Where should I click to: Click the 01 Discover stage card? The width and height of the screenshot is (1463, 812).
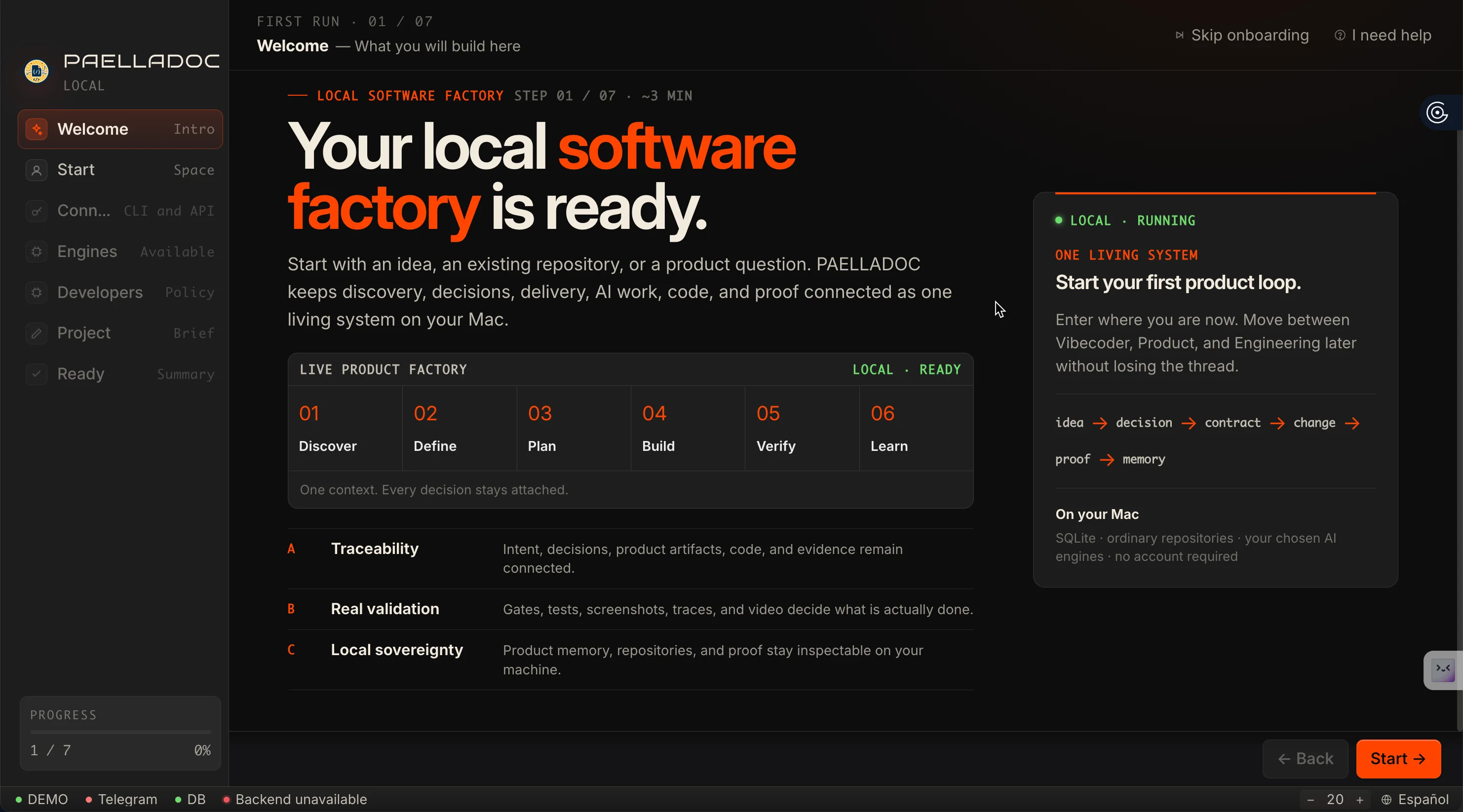coord(346,428)
